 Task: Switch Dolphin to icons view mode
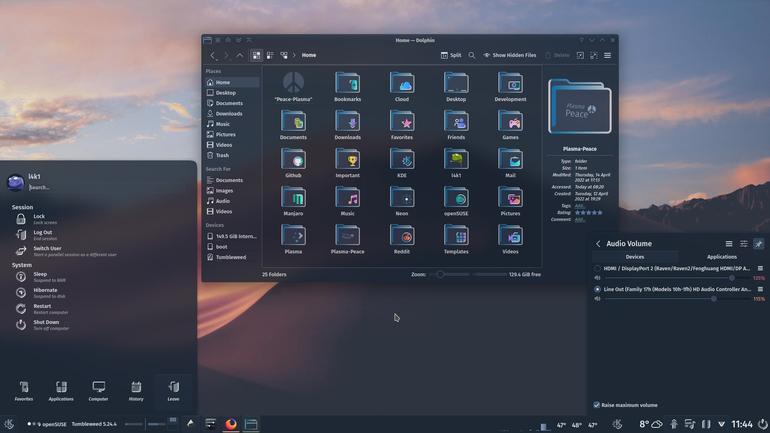click(256, 55)
